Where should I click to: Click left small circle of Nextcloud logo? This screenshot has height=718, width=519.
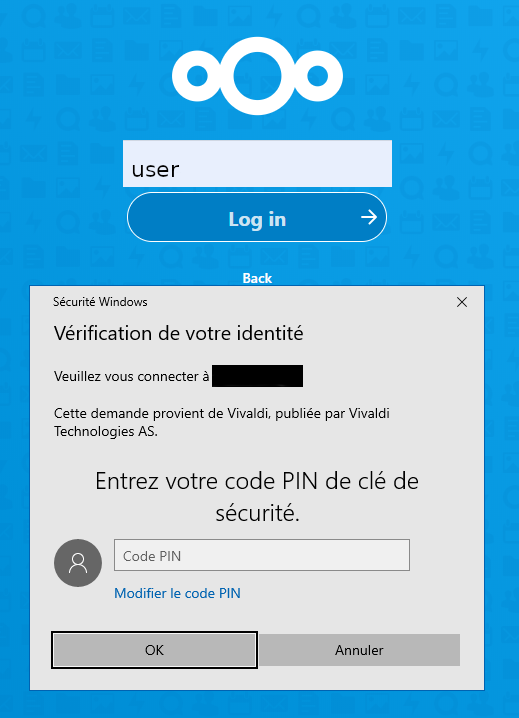[197, 76]
